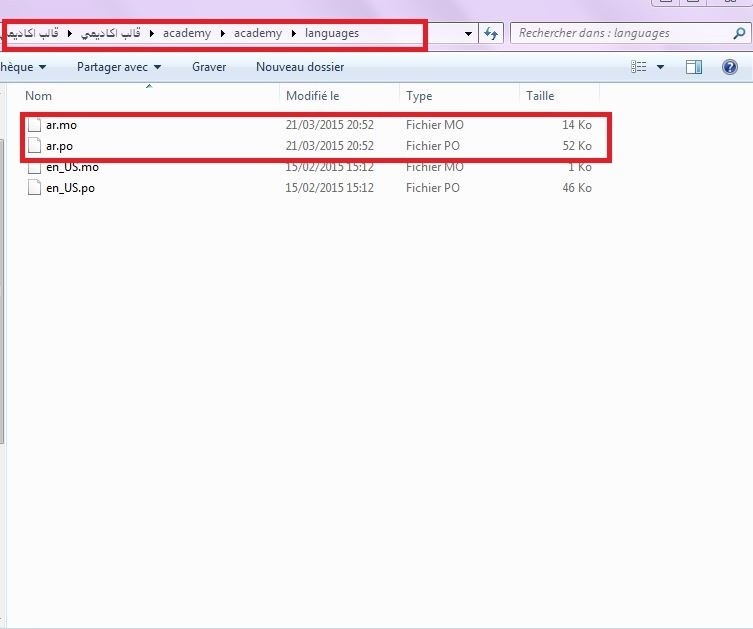The image size is (753, 629).
Task: Click the ar.po file icon
Action: [x=36, y=146]
